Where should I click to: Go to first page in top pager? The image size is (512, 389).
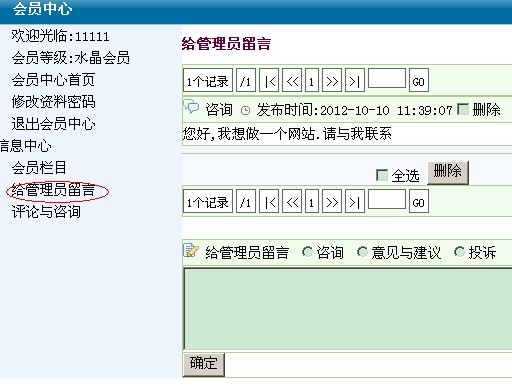269,80
